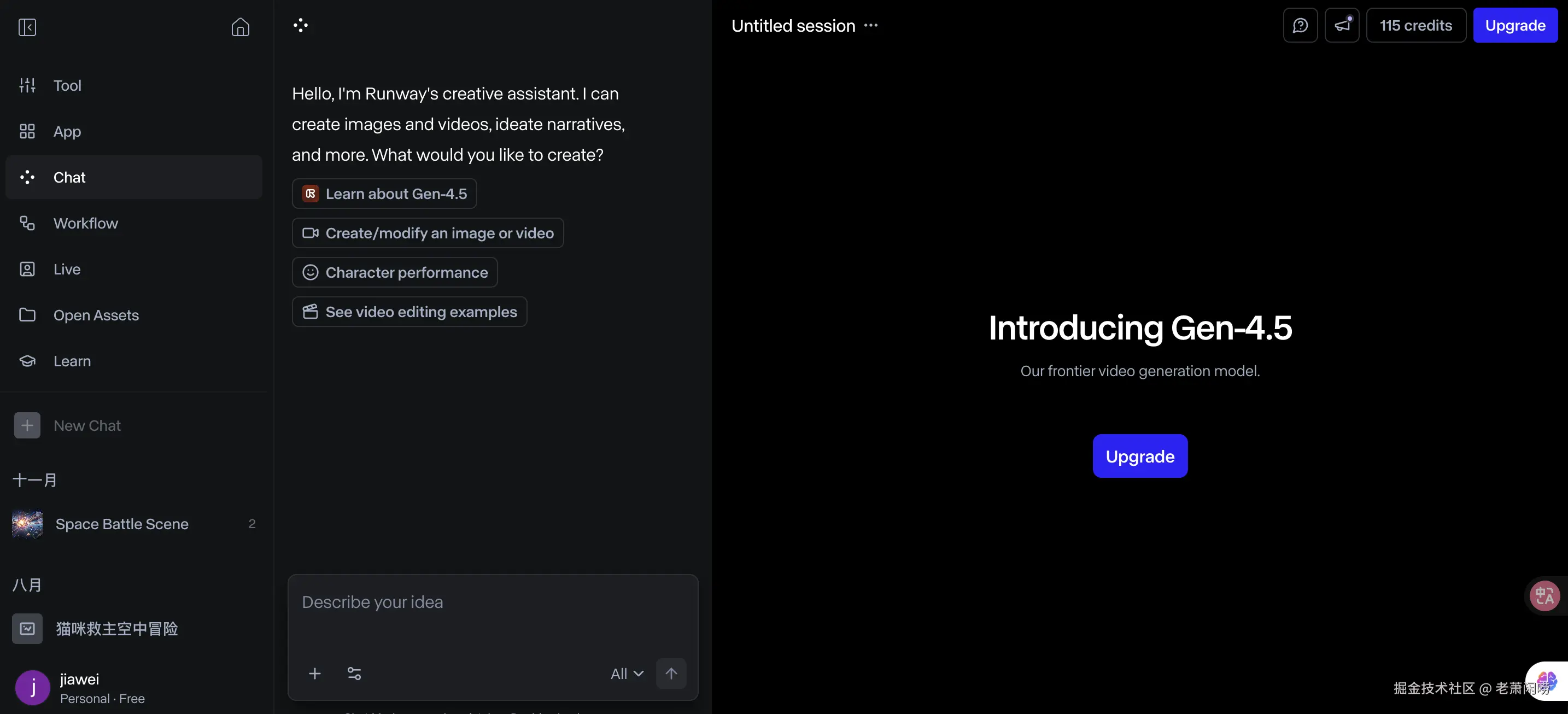Viewport: 1568px width, 714px height.
Task: Go to home via house icon
Action: [240, 27]
